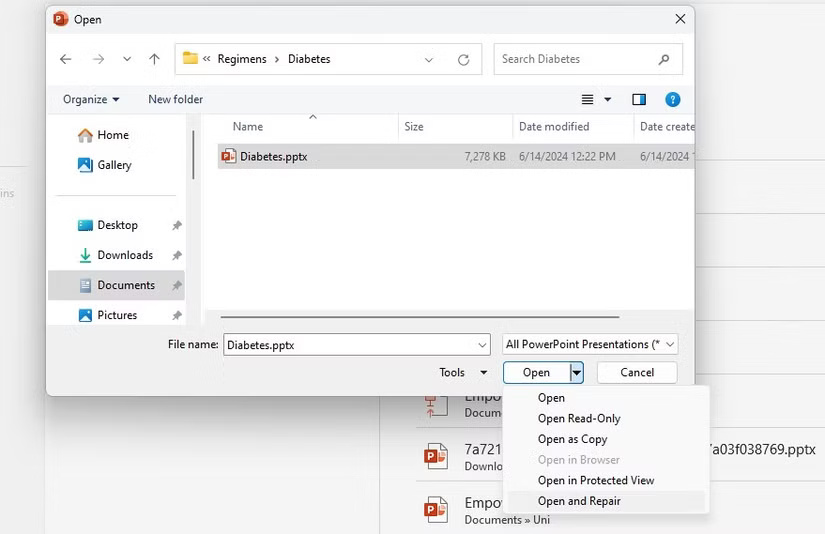The height and width of the screenshot is (534, 825).
Task: Click the pin icon next to Pictures
Action: tap(177, 315)
